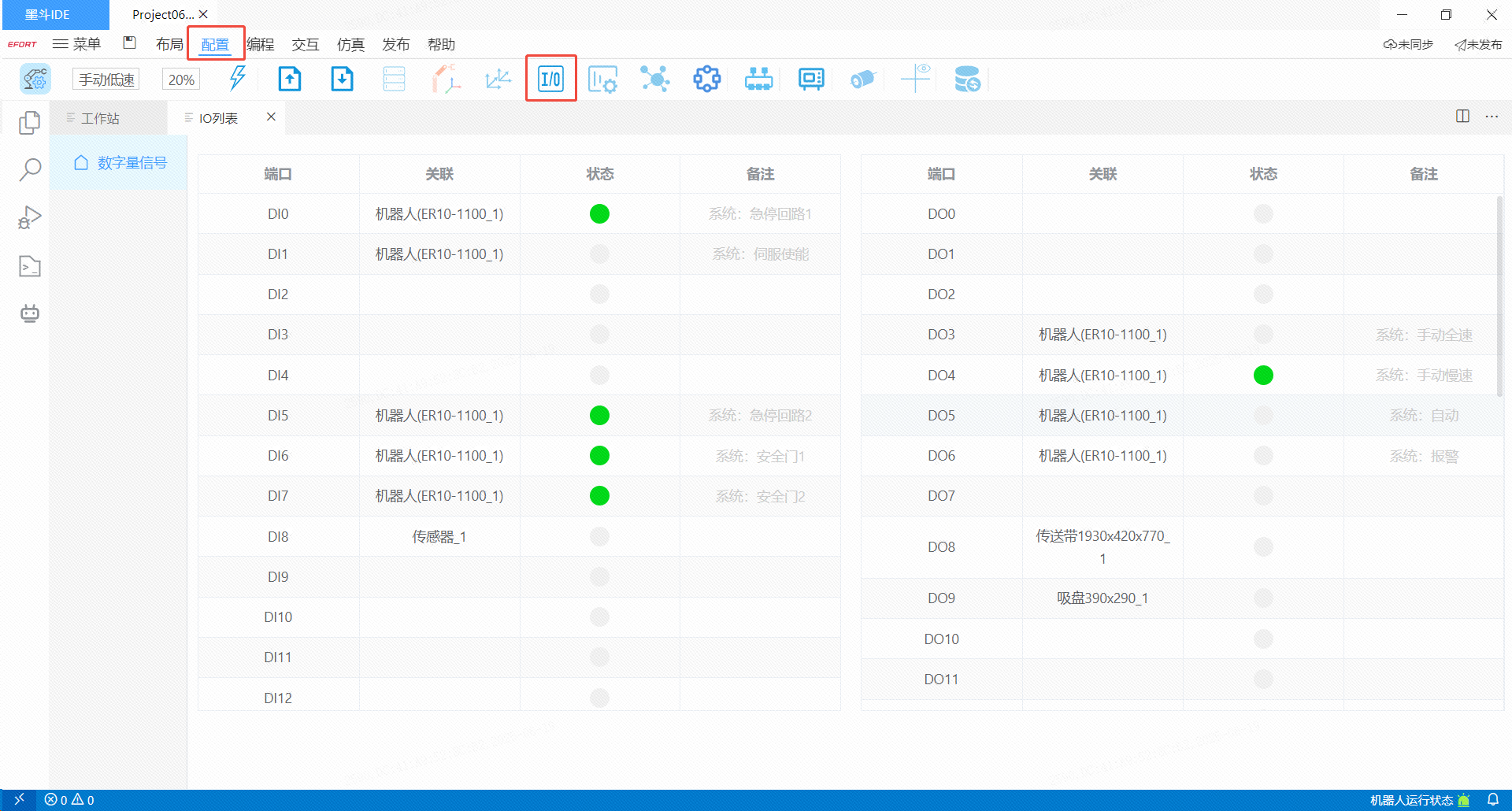Open the 手动低速 speed mode dropdown
This screenshot has height=811, width=1512.
(106, 80)
